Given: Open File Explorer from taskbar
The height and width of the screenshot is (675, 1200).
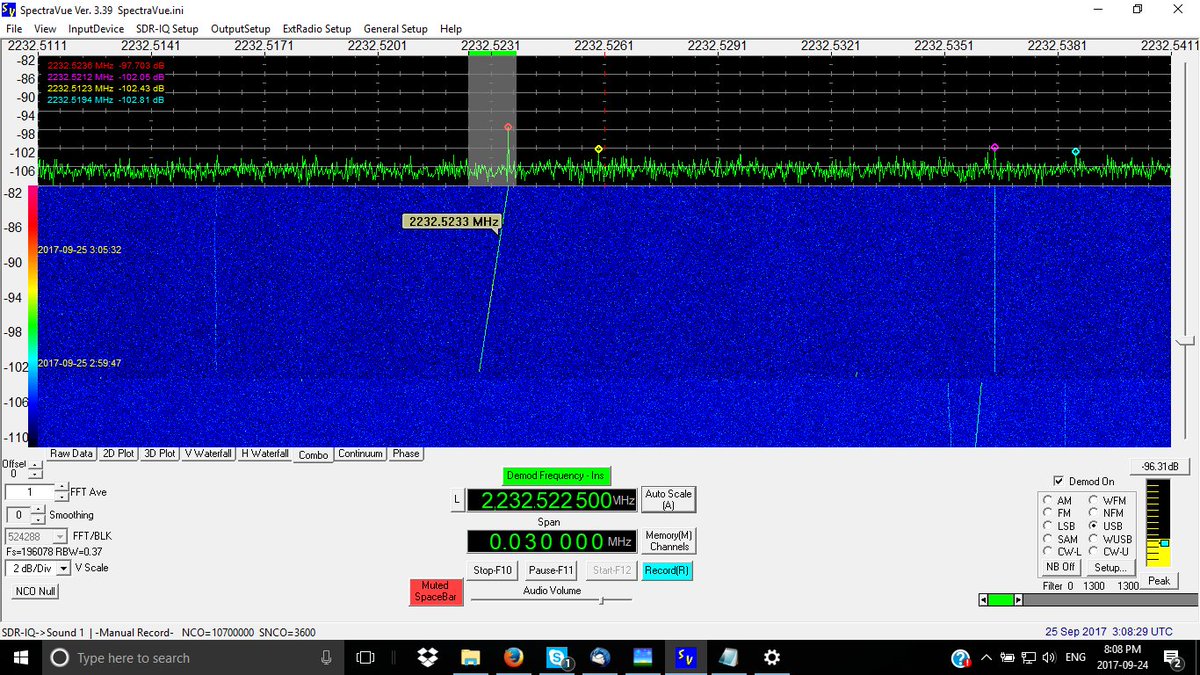Looking at the screenshot, I should pos(471,657).
